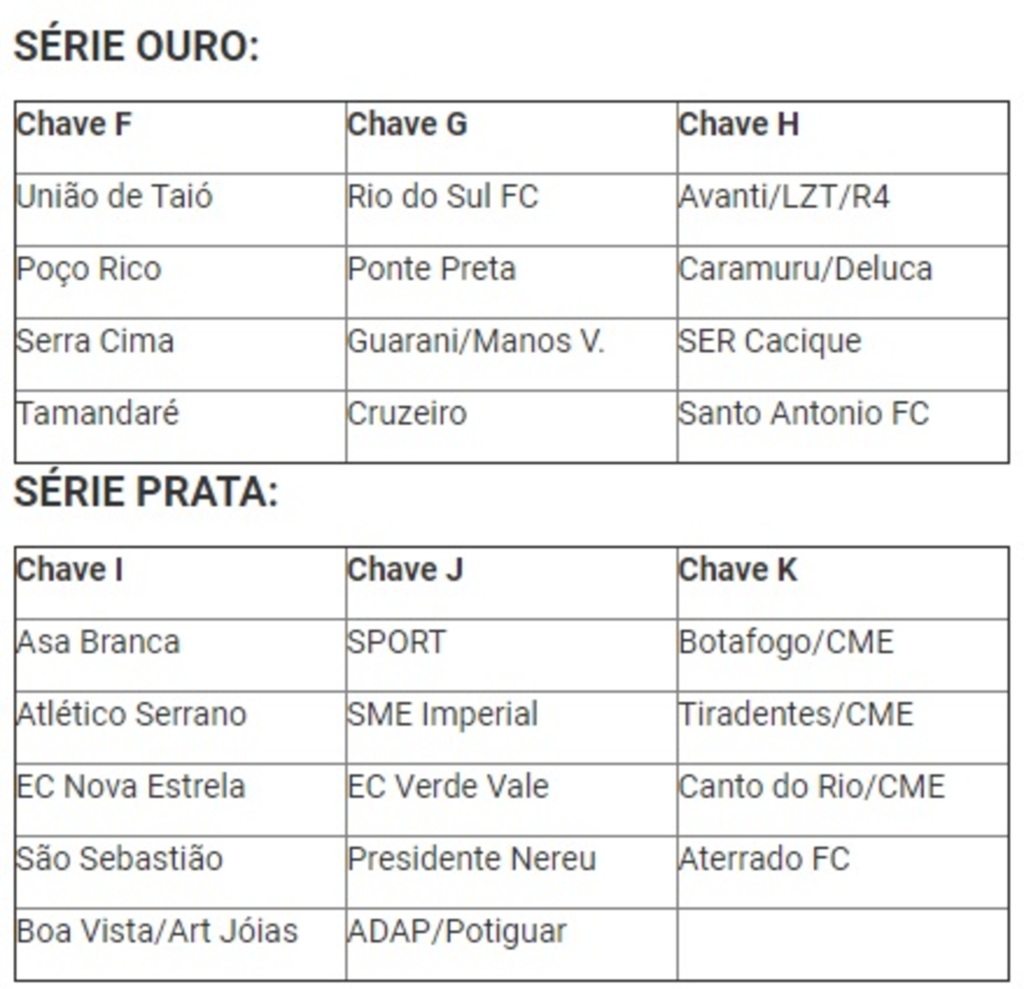
Task: Select the Chave I header cell
Action: 180,583
